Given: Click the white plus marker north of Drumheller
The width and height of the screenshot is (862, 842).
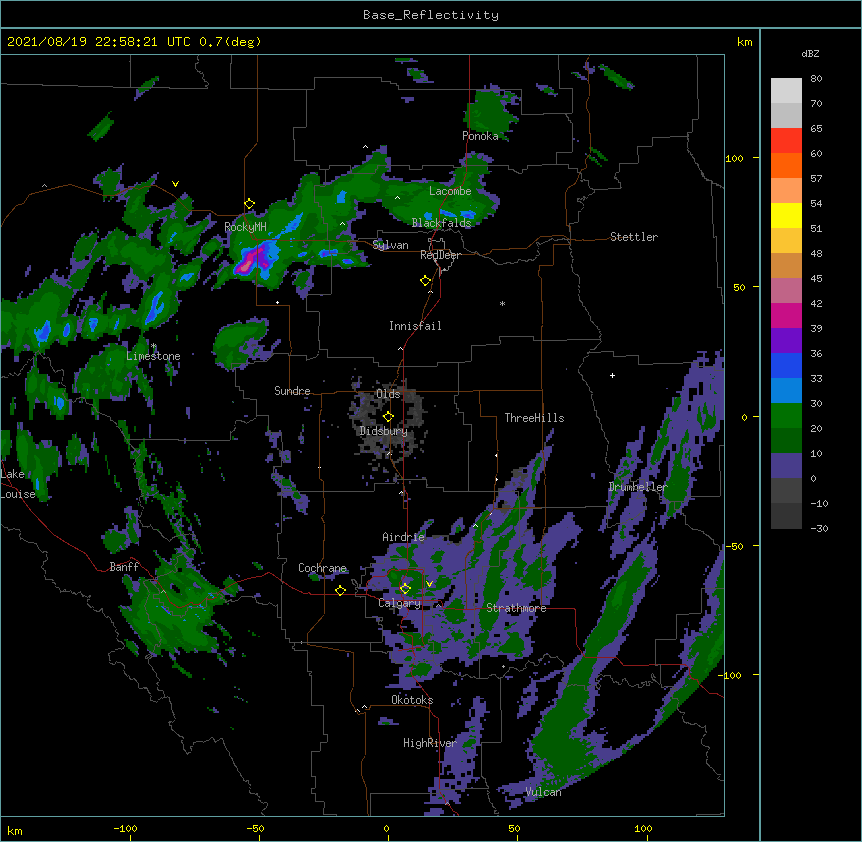Looking at the screenshot, I should coord(612,375).
